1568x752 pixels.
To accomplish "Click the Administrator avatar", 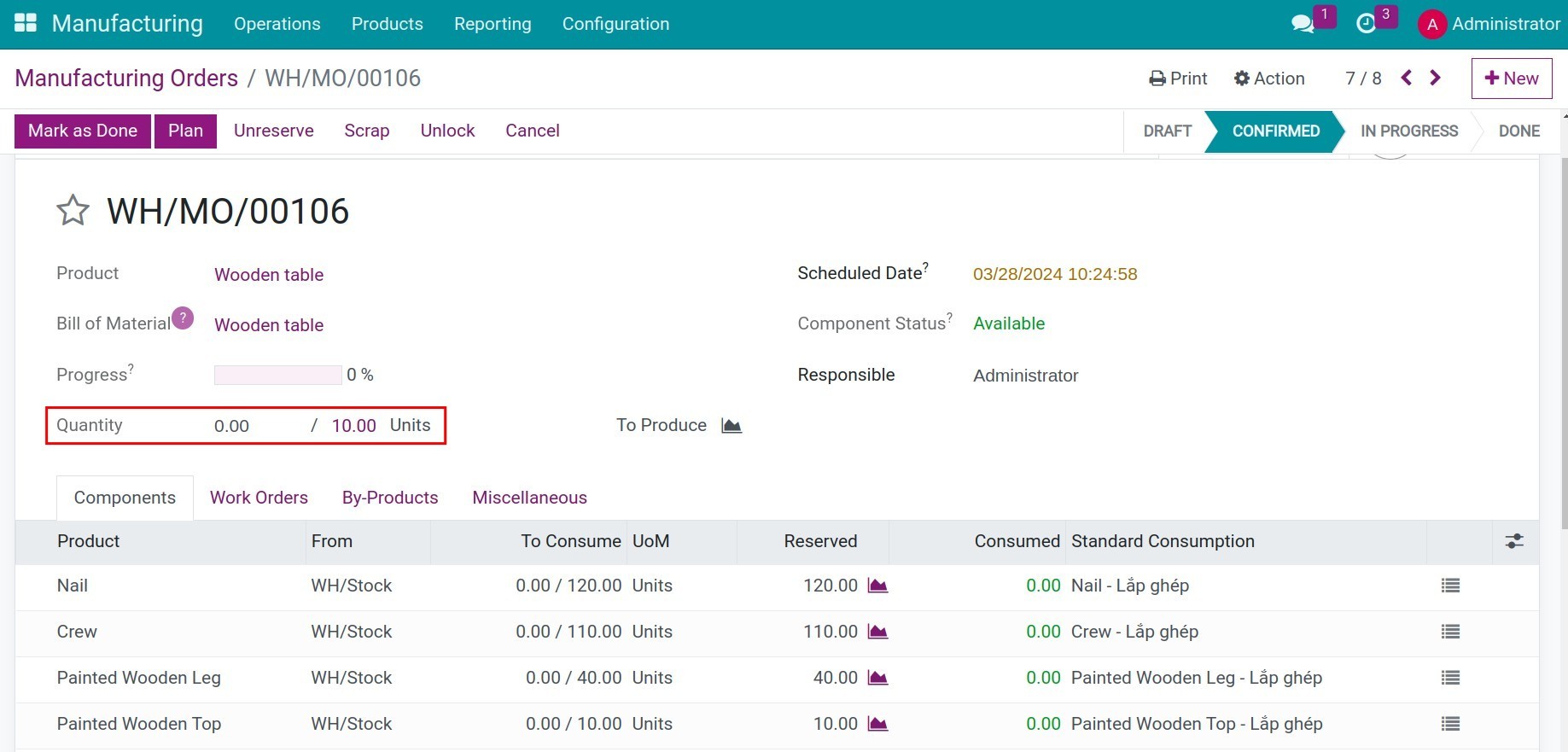I will click(x=1432, y=24).
